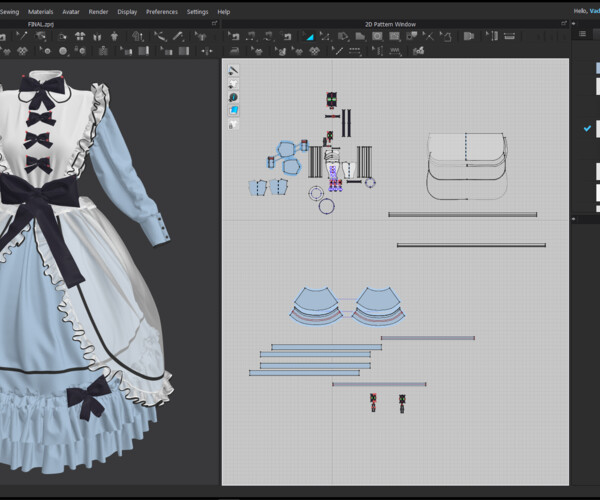Open the Preferences menu
Viewport: 600px width, 500px height.
(x=161, y=12)
